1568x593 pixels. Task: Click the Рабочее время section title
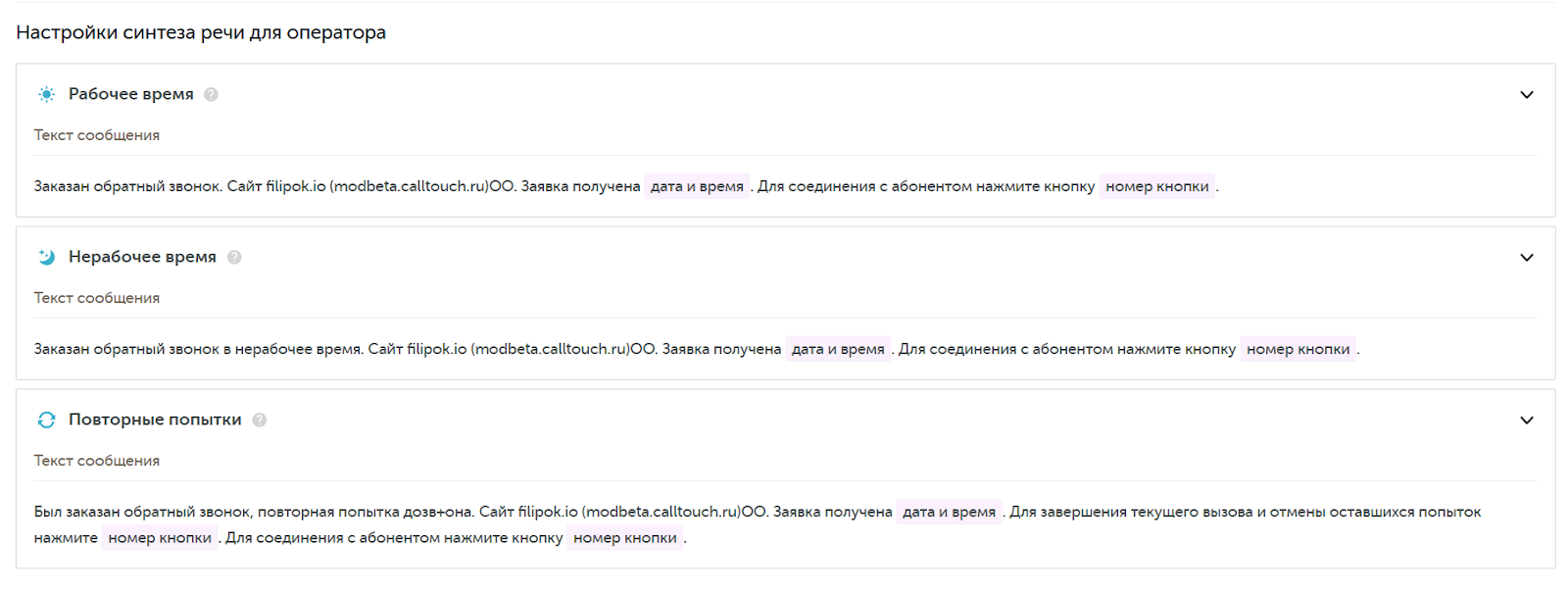(131, 94)
